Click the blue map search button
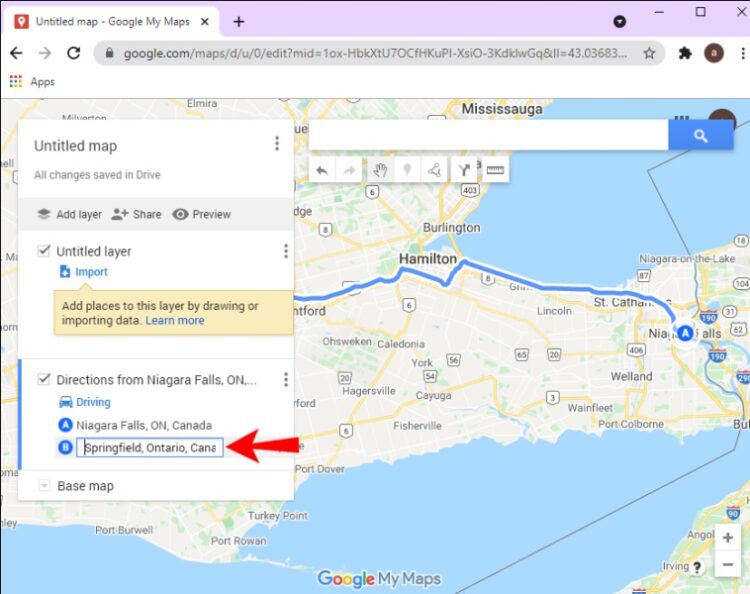This screenshot has height=594, width=750. click(x=701, y=136)
